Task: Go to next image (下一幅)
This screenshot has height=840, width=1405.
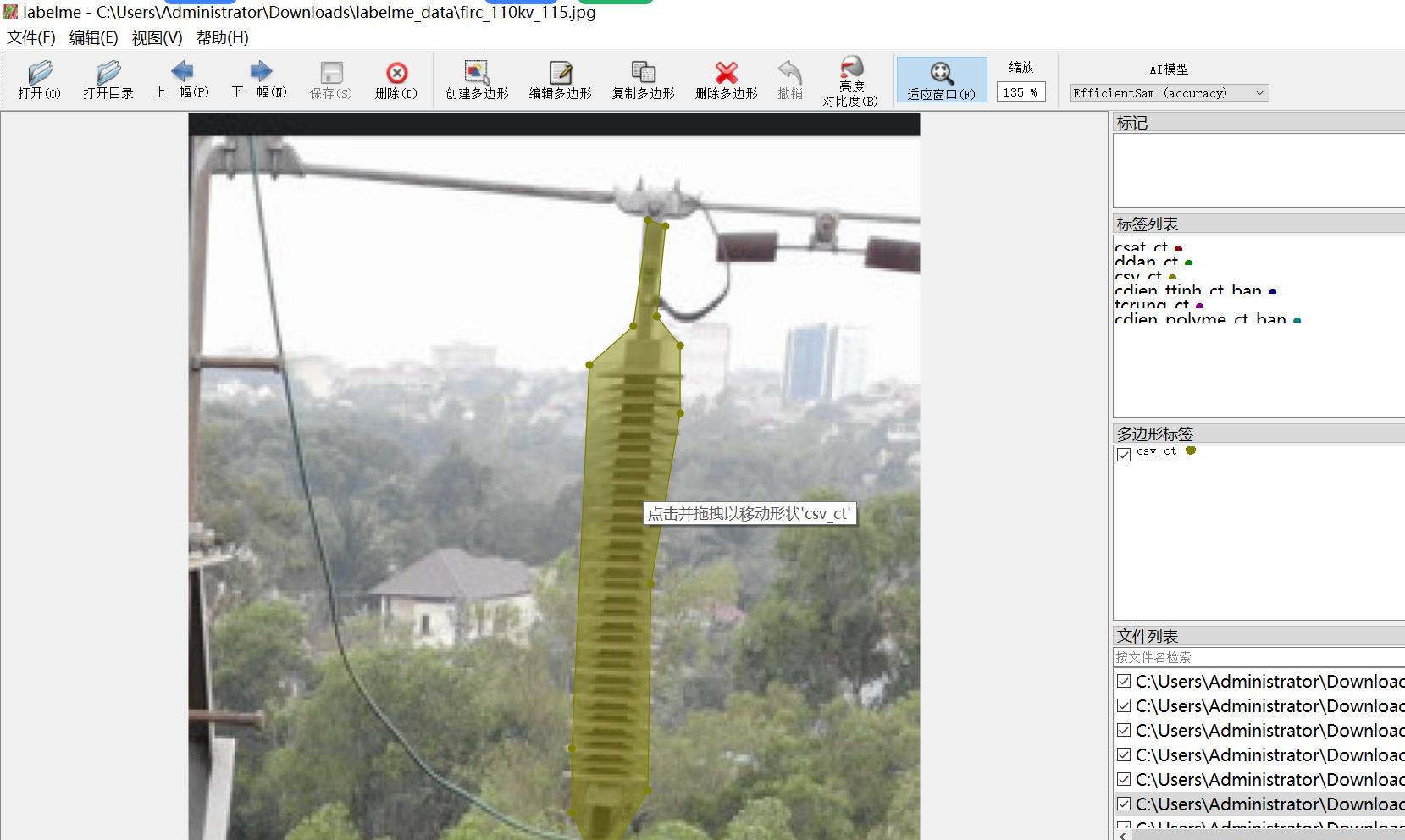Action: coord(259,80)
